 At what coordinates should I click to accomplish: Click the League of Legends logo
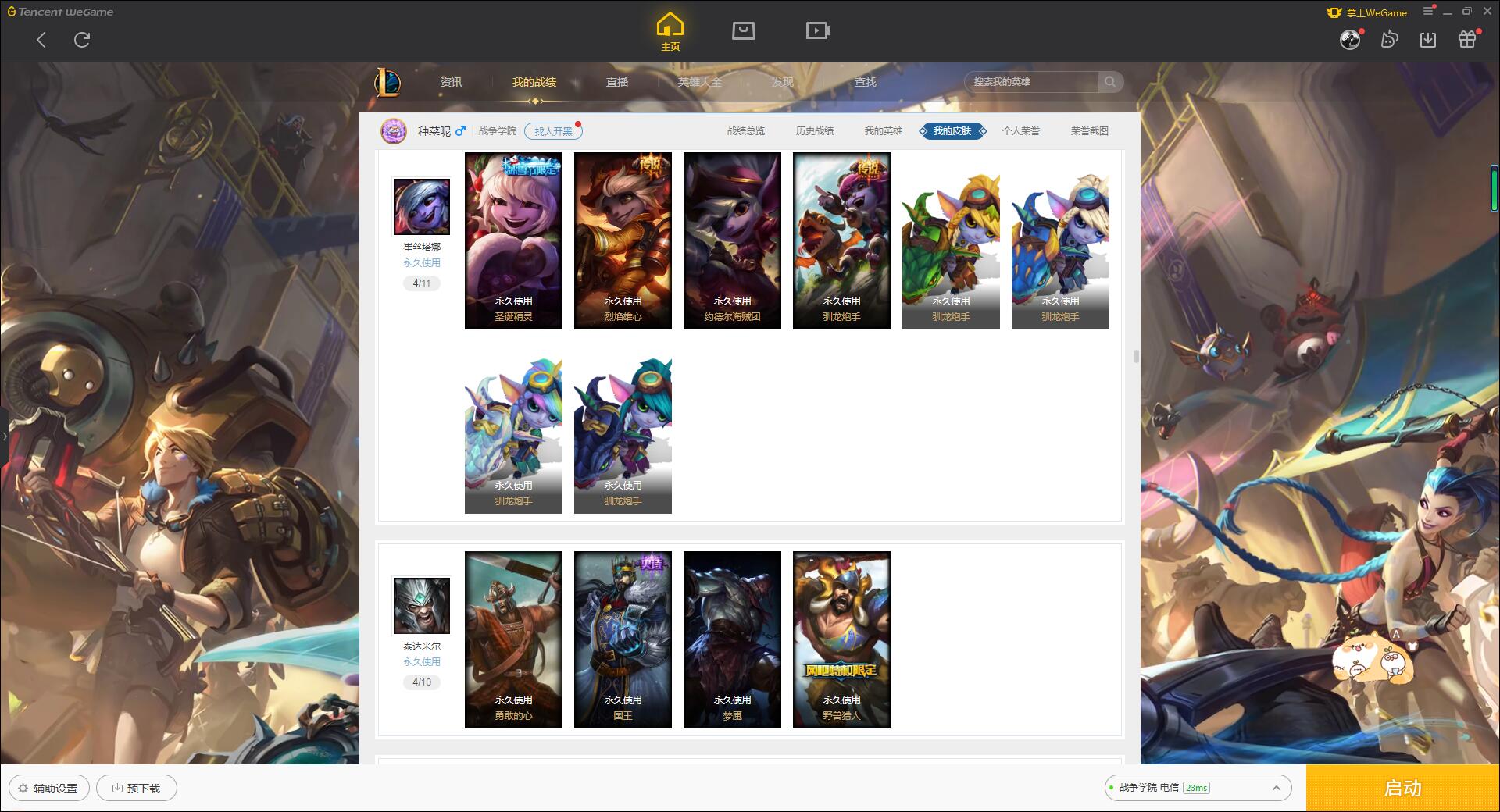pos(388,81)
